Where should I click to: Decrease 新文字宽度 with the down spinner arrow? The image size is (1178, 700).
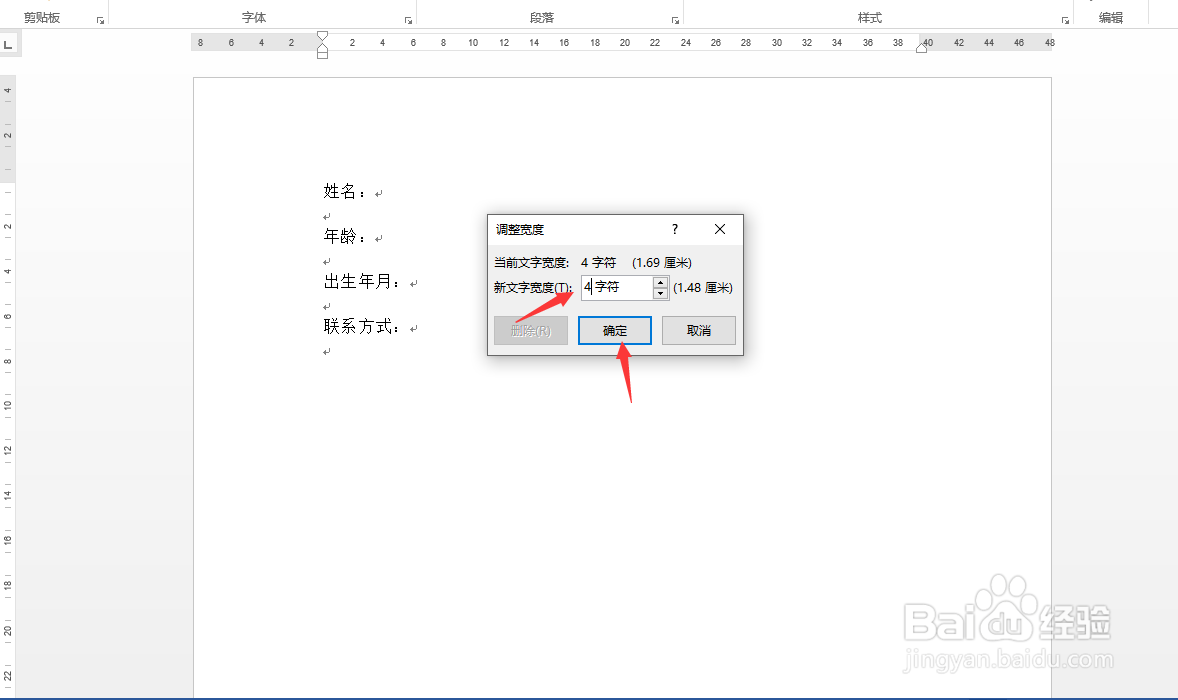coord(660,292)
